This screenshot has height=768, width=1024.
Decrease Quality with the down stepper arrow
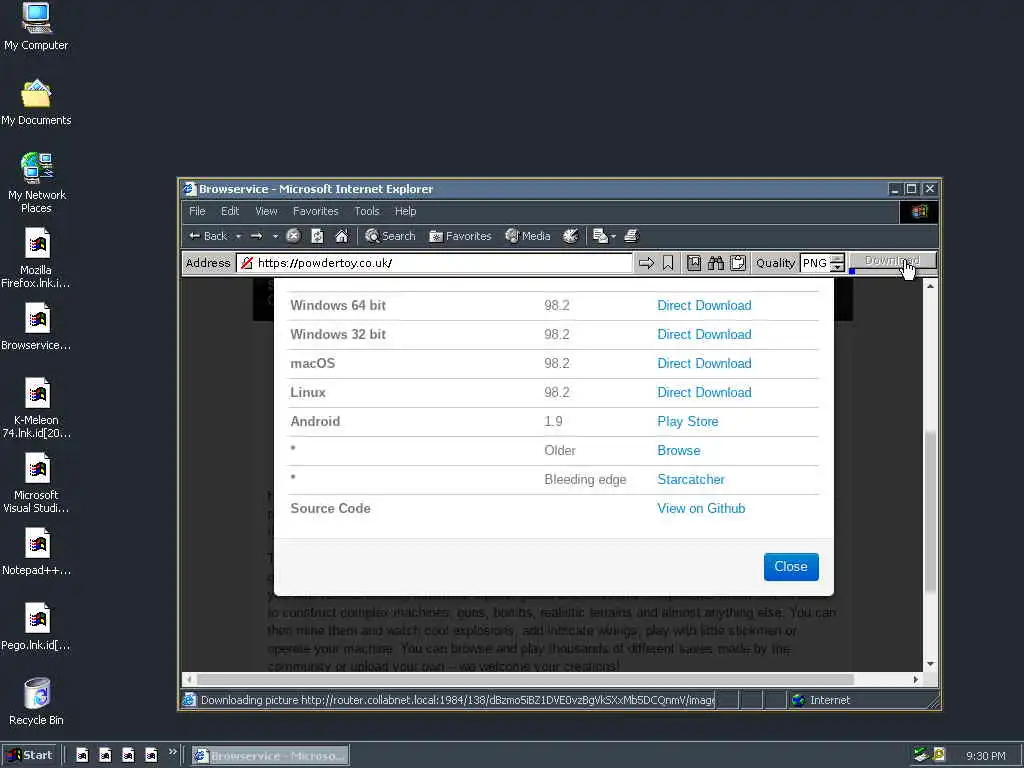click(837, 268)
